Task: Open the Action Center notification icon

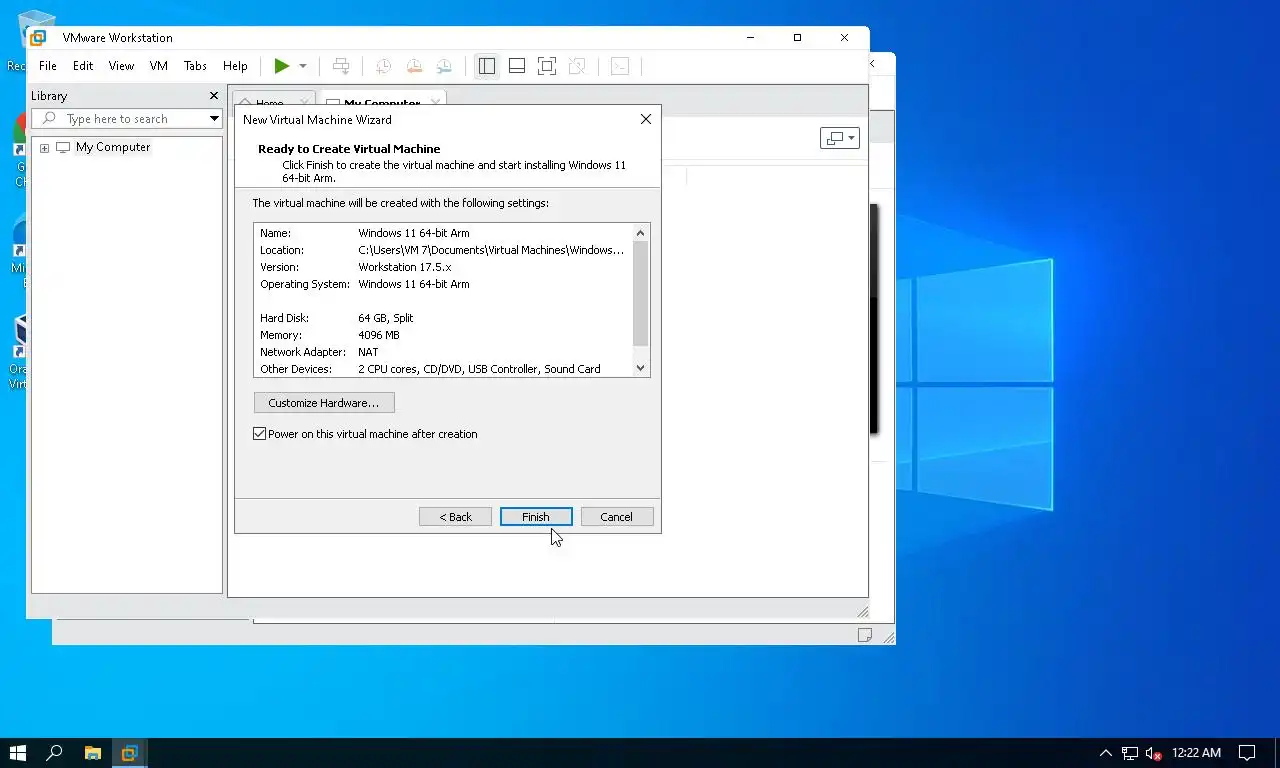Action: [x=1247, y=753]
